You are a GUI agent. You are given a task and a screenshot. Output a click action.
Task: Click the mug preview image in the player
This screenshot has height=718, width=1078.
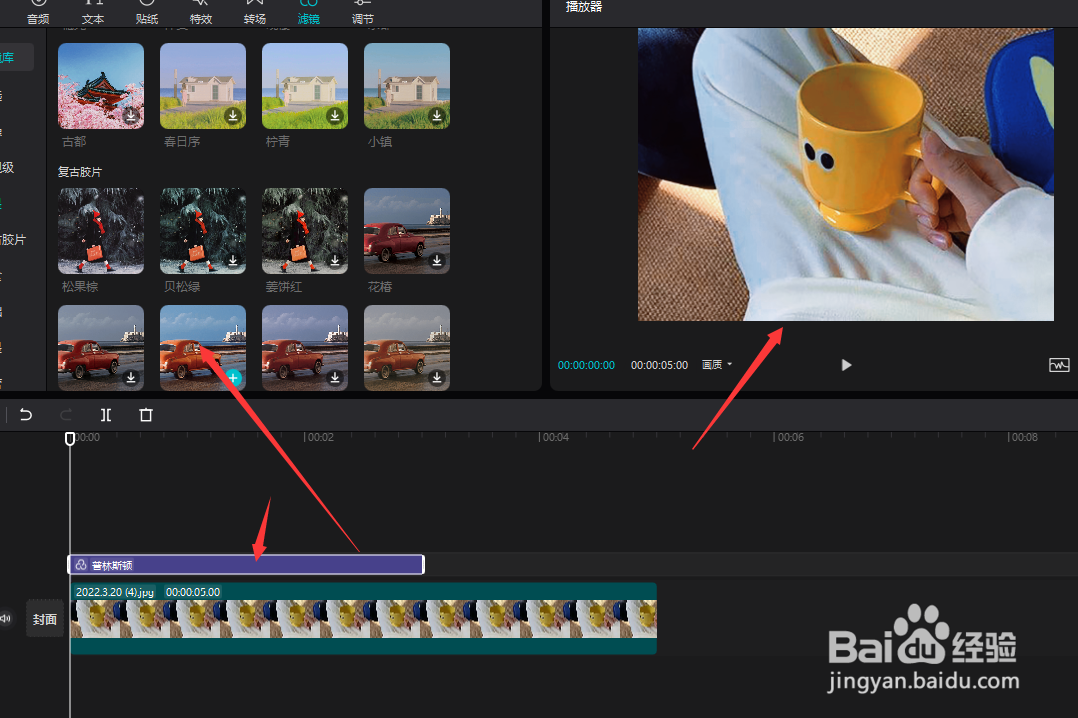pos(846,174)
